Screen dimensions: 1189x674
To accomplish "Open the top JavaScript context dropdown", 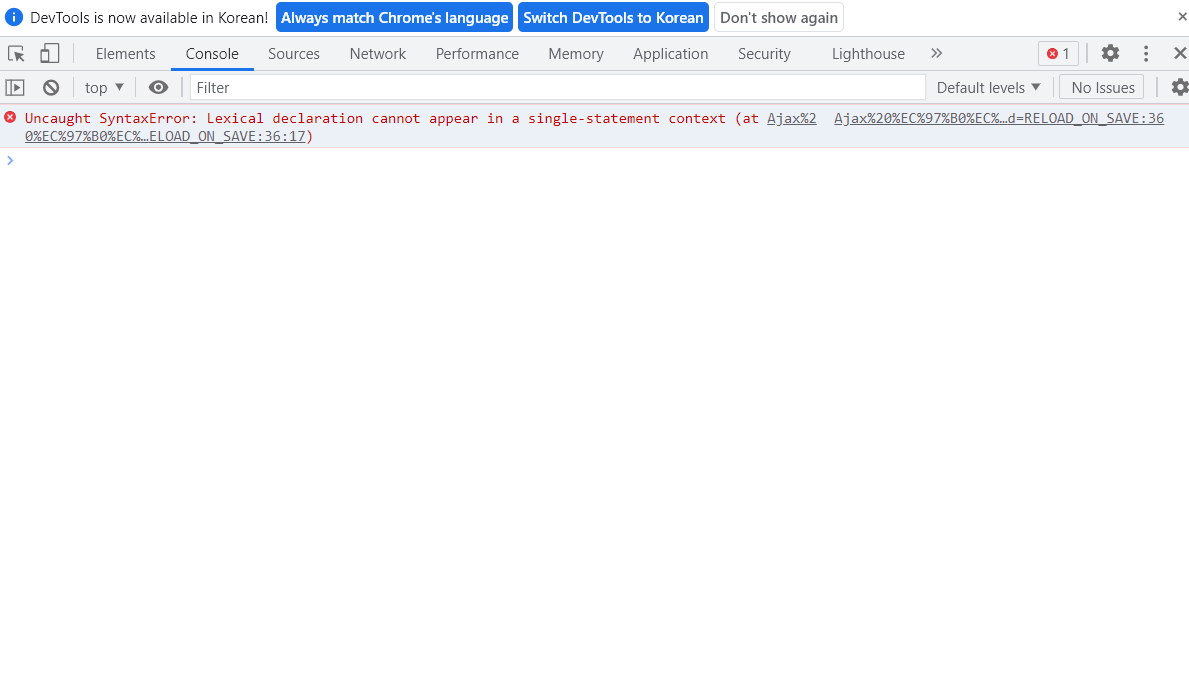I will point(104,88).
